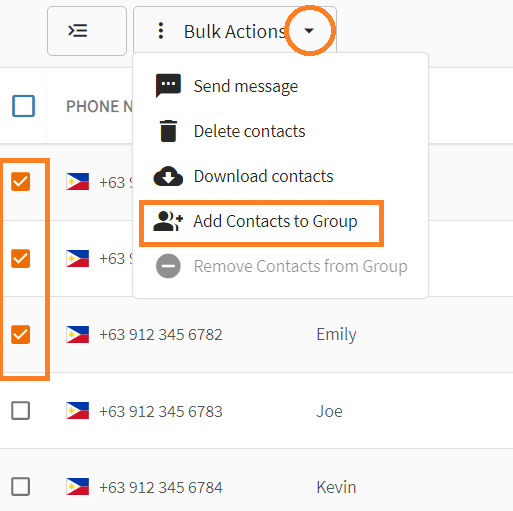Check the checkbox for Kevin
The height and width of the screenshot is (511, 513).
[x=21, y=487]
